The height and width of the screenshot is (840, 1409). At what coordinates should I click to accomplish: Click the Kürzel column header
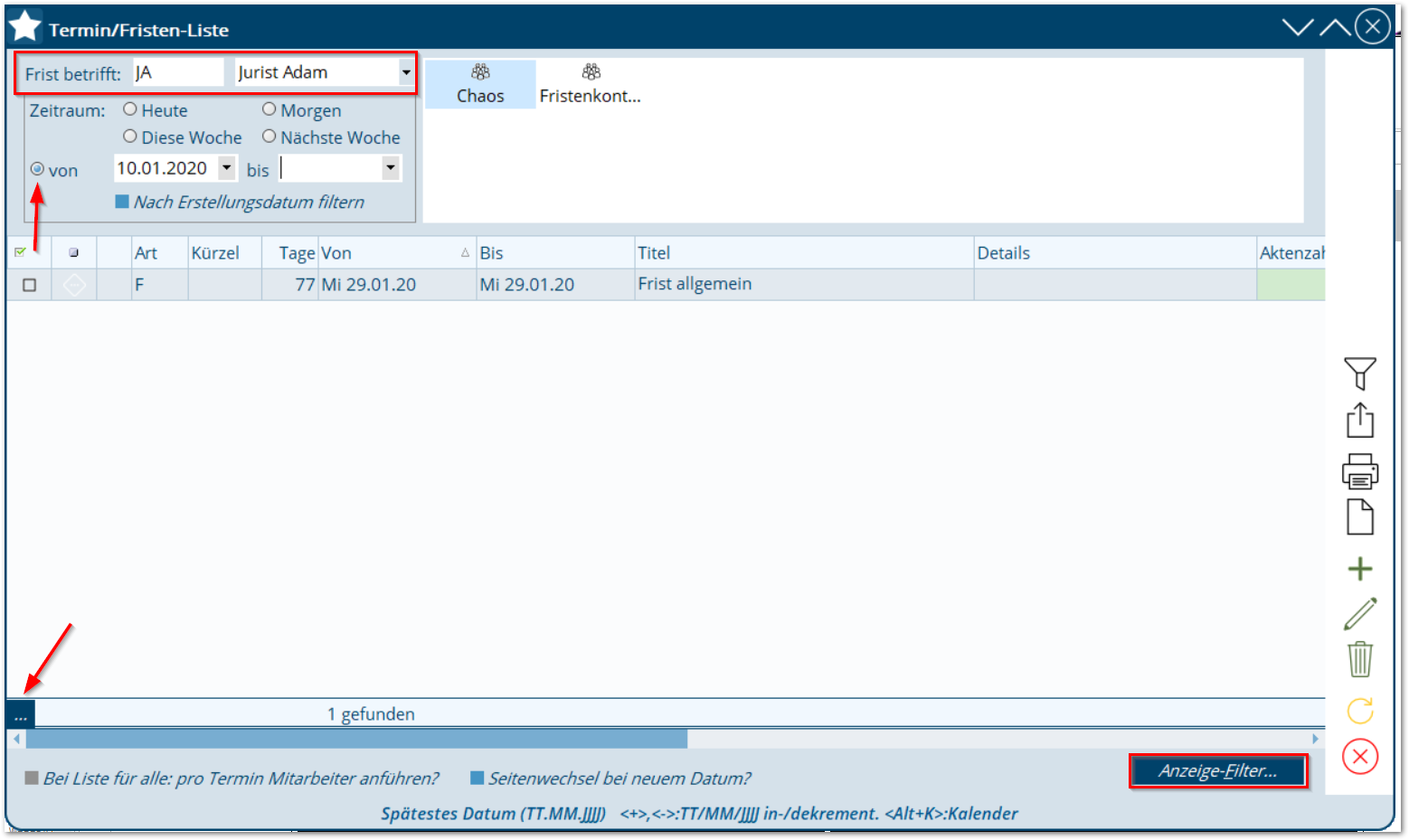224,253
